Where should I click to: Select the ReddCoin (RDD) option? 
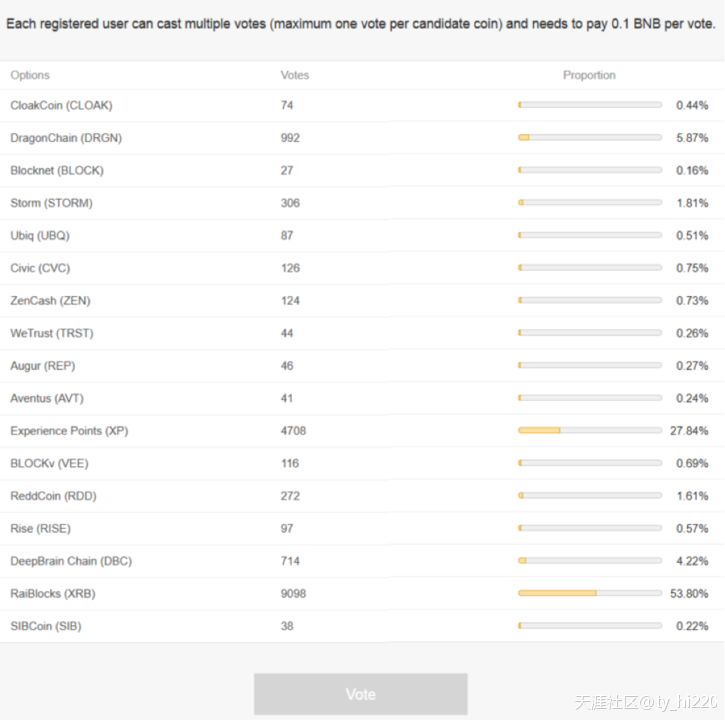click(x=53, y=496)
